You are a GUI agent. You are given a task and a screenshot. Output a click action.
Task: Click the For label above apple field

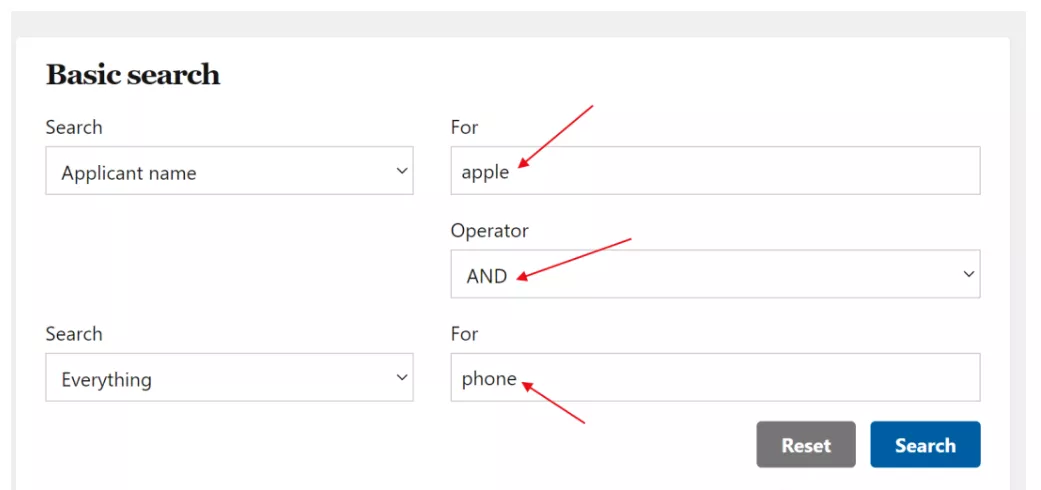(464, 127)
